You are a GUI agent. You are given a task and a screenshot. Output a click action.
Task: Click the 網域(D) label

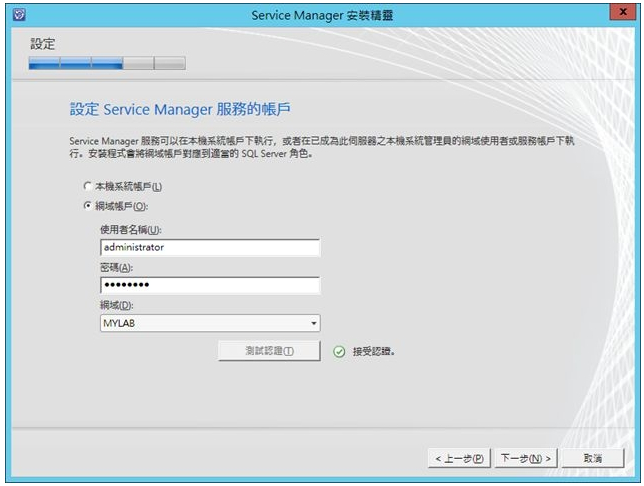tap(117, 305)
